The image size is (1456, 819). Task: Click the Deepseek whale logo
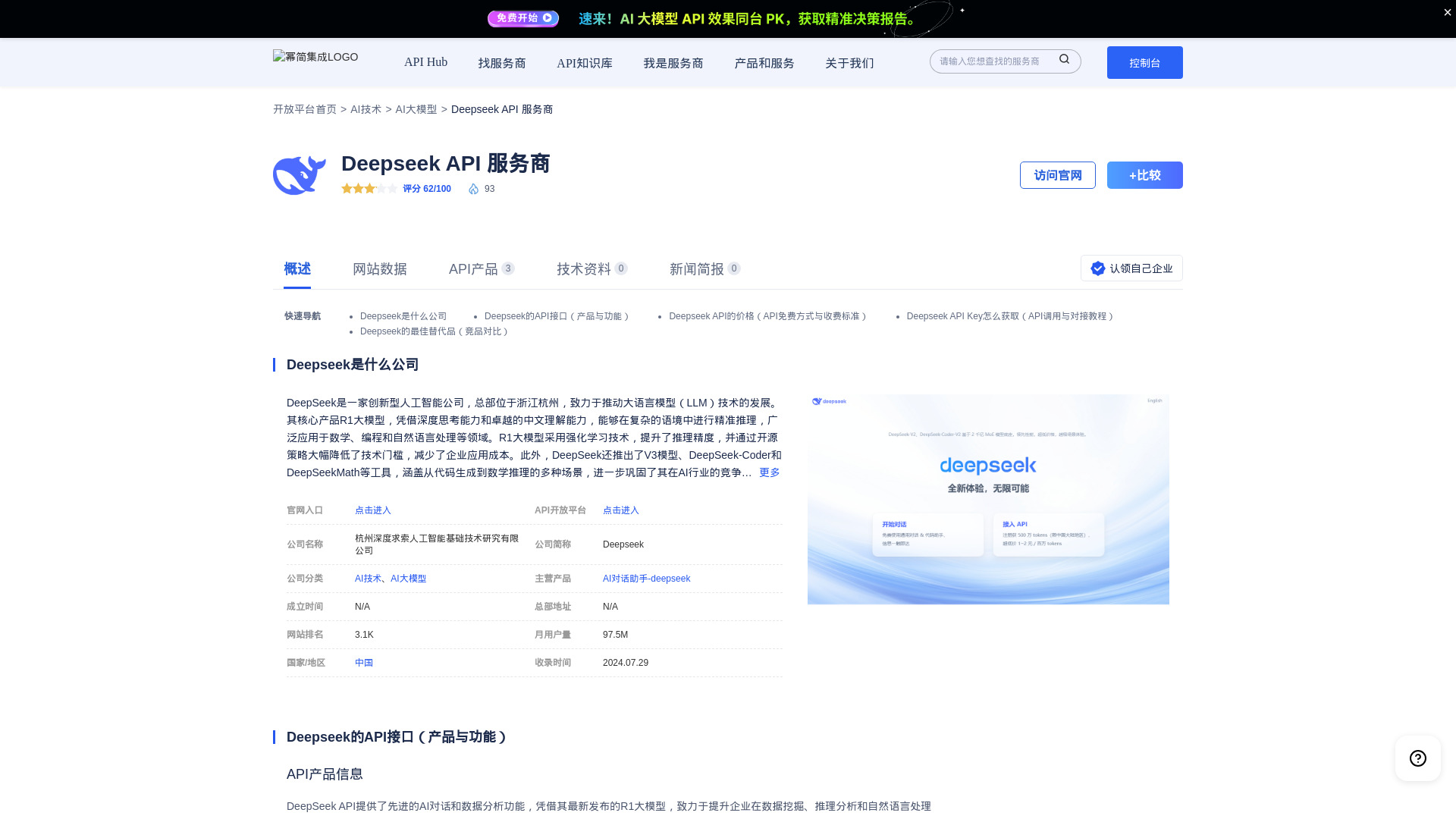pos(300,175)
